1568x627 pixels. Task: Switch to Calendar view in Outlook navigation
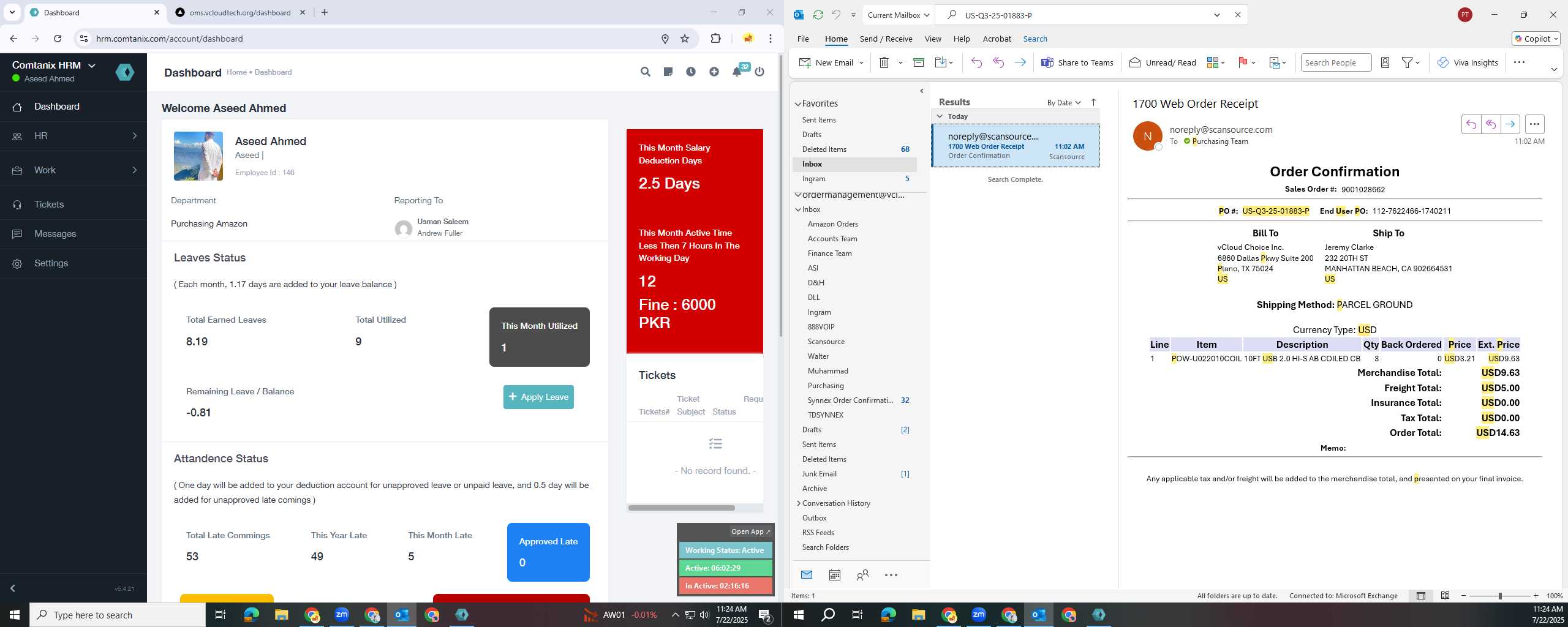(834, 575)
